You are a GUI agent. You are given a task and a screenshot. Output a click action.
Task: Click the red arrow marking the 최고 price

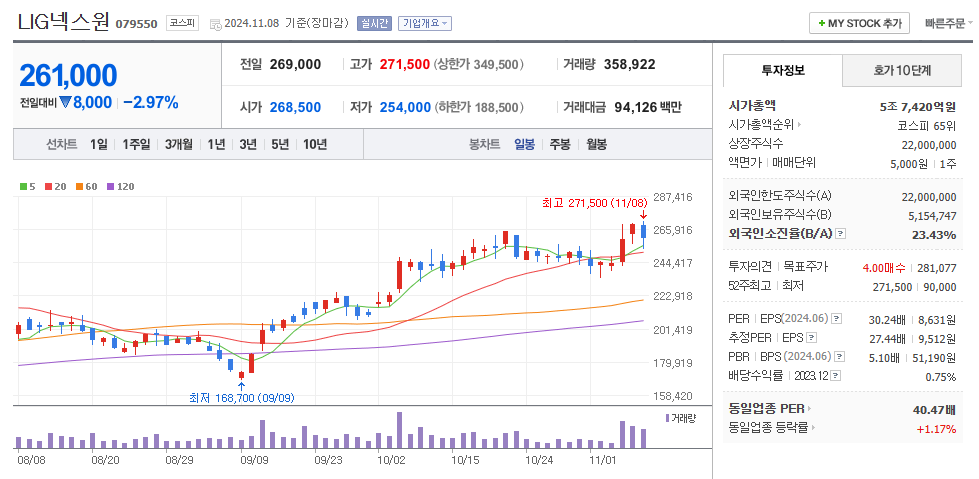pyautogui.click(x=644, y=214)
